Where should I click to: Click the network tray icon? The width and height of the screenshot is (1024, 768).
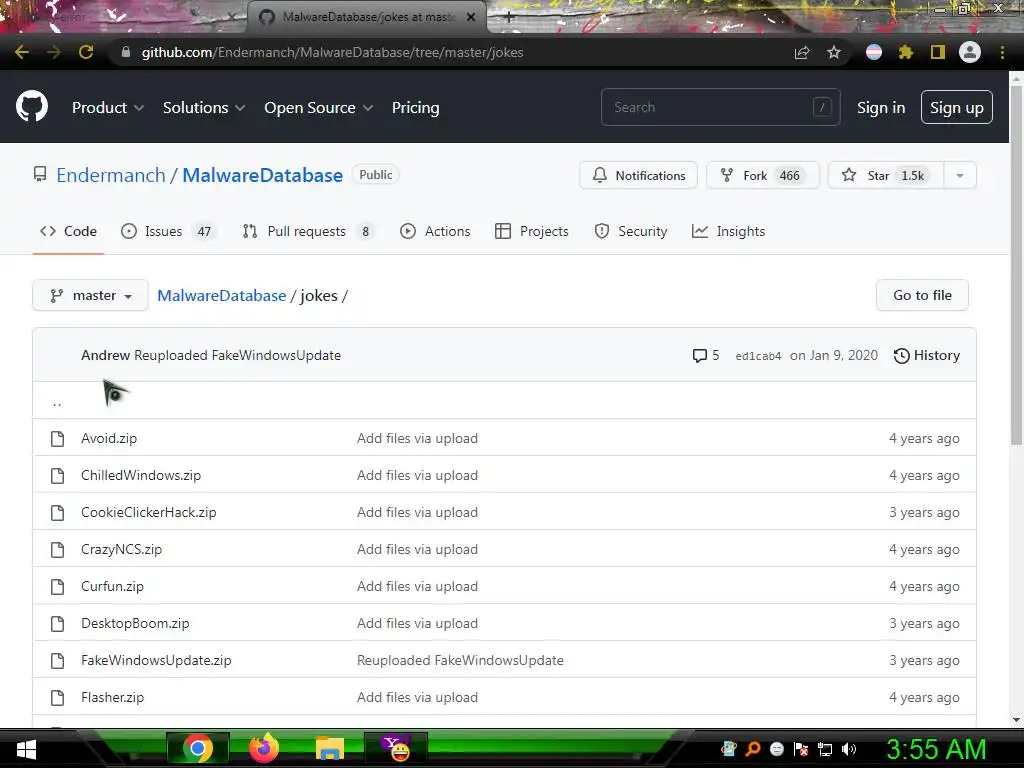[x=824, y=749]
